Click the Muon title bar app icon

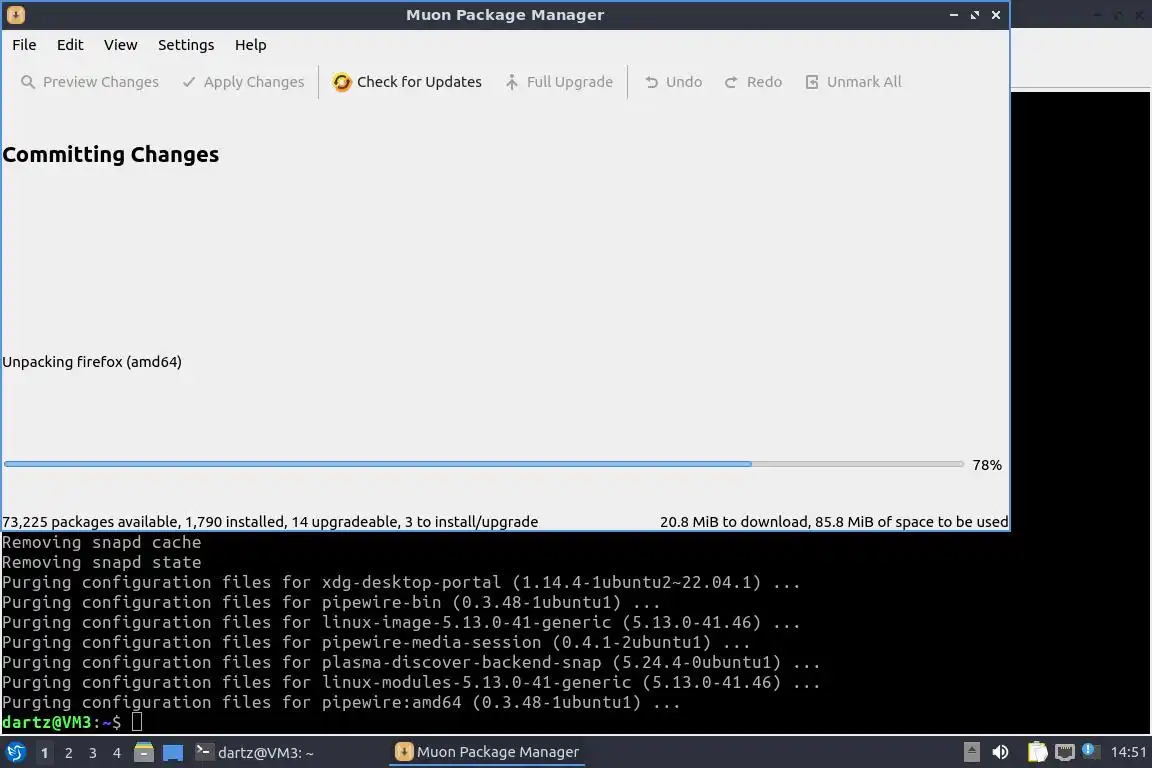tap(15, 15)
